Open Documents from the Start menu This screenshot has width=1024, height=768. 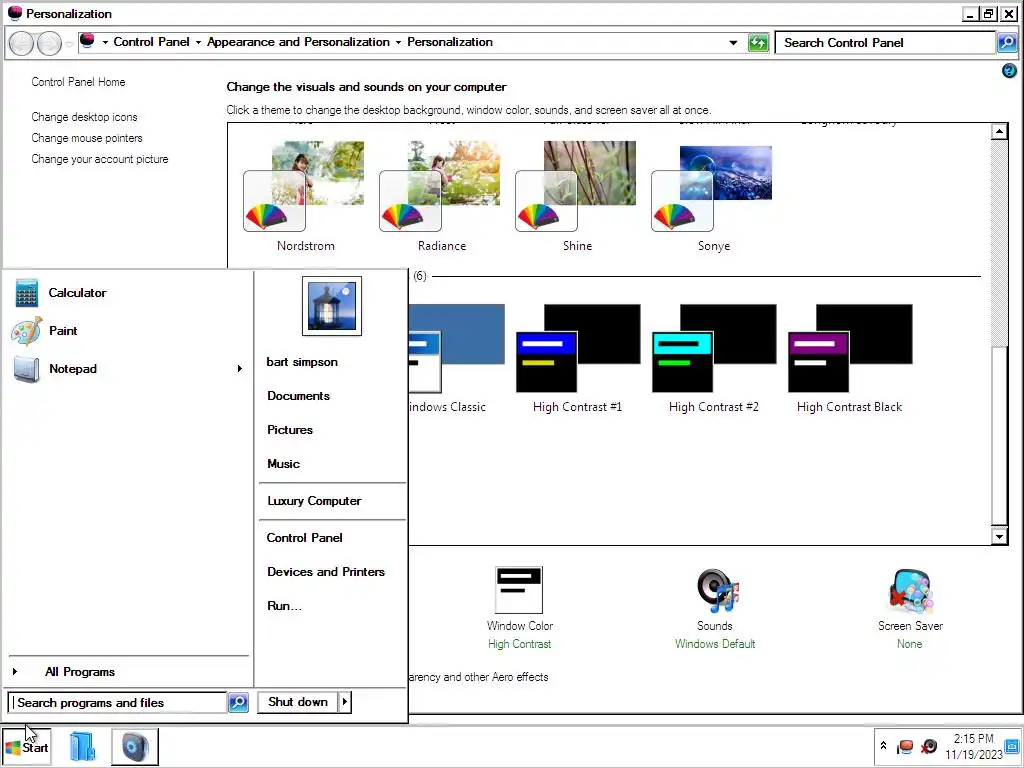tap(298, 396)
